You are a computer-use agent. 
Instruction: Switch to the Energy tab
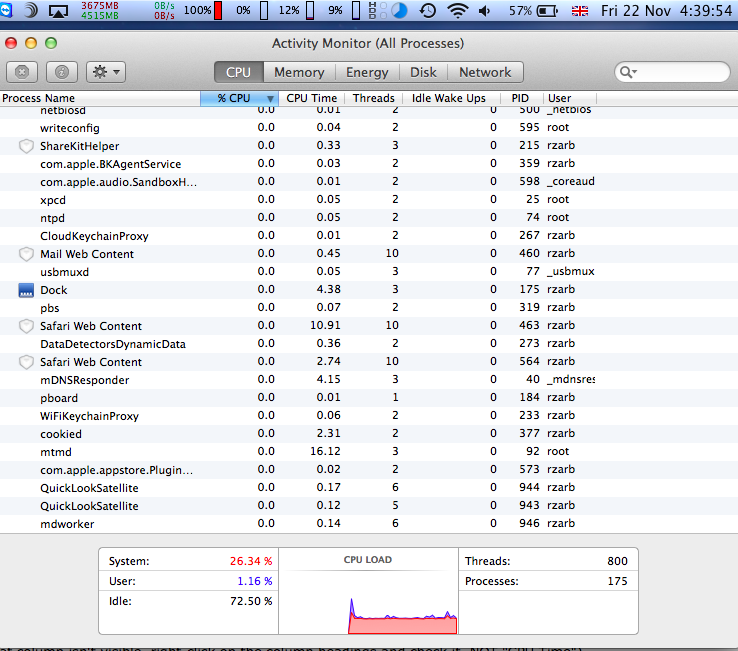click(367, 72)
